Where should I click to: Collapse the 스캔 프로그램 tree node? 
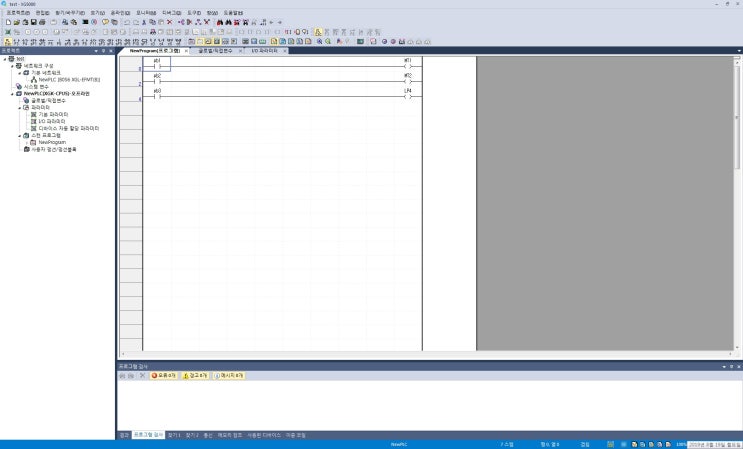(x=19, y=135)
